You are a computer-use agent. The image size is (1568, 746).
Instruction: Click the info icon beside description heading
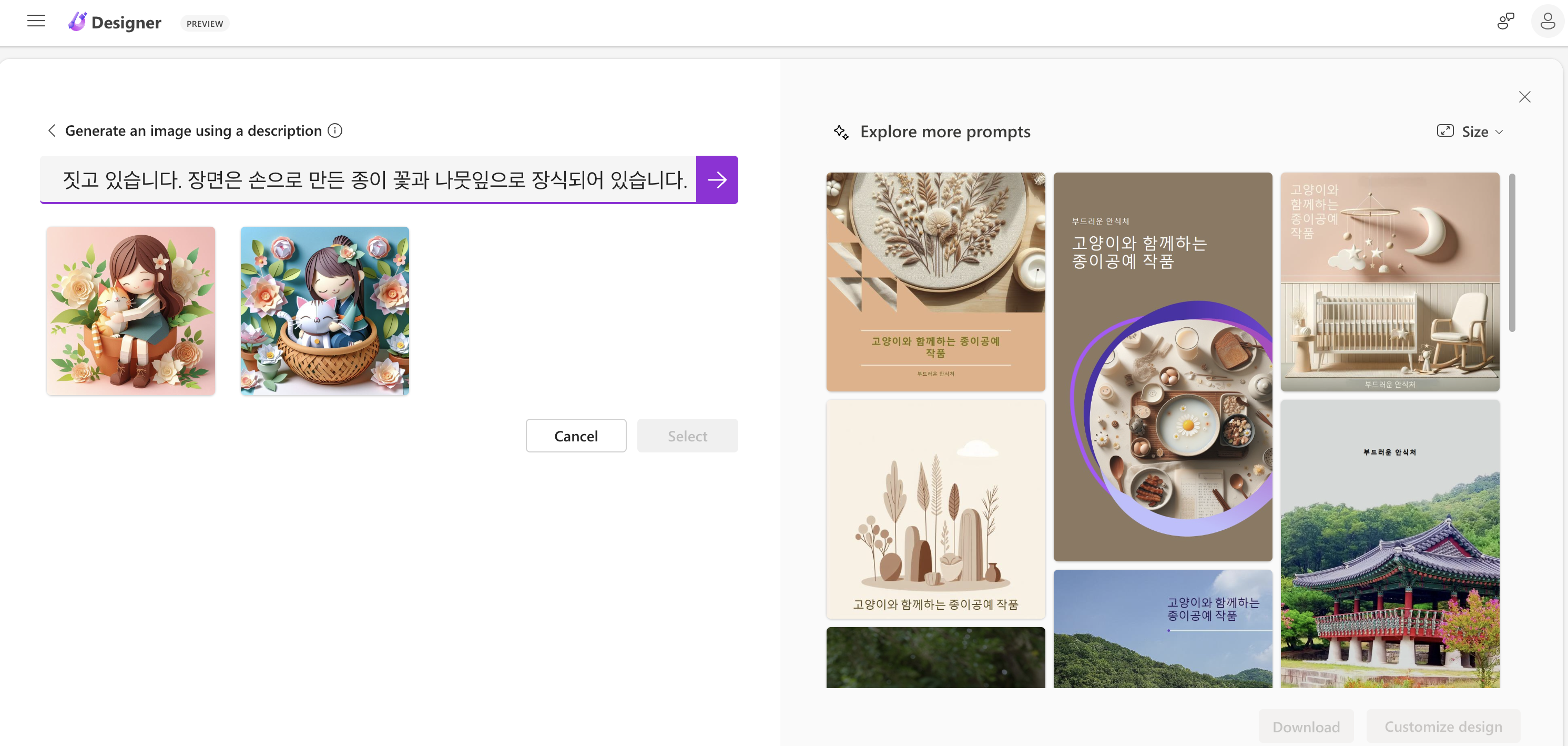[x=335, y=130]
